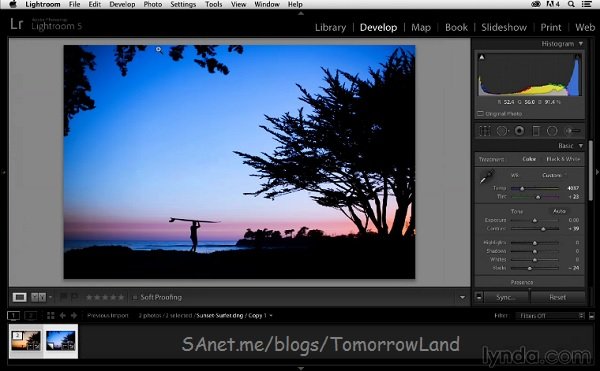
Task: Open the Develop menu in menu bar
Action: [122, 4]
